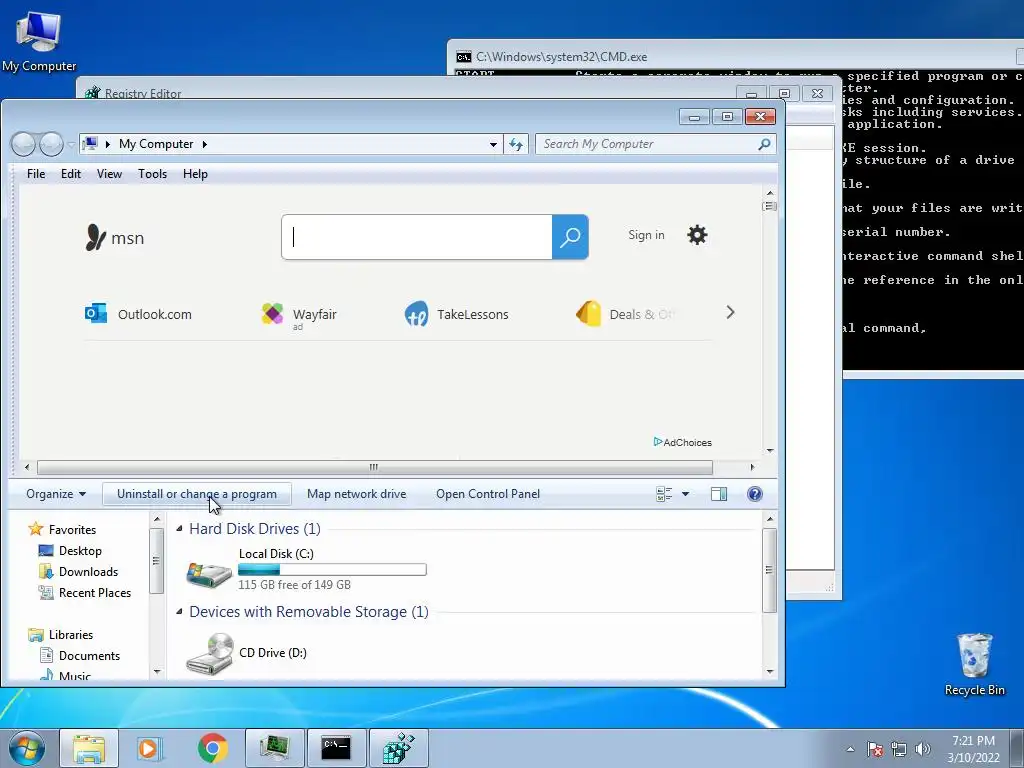Select Desktop under Favorites
The image size is (1024, 768).
point(71,551)
